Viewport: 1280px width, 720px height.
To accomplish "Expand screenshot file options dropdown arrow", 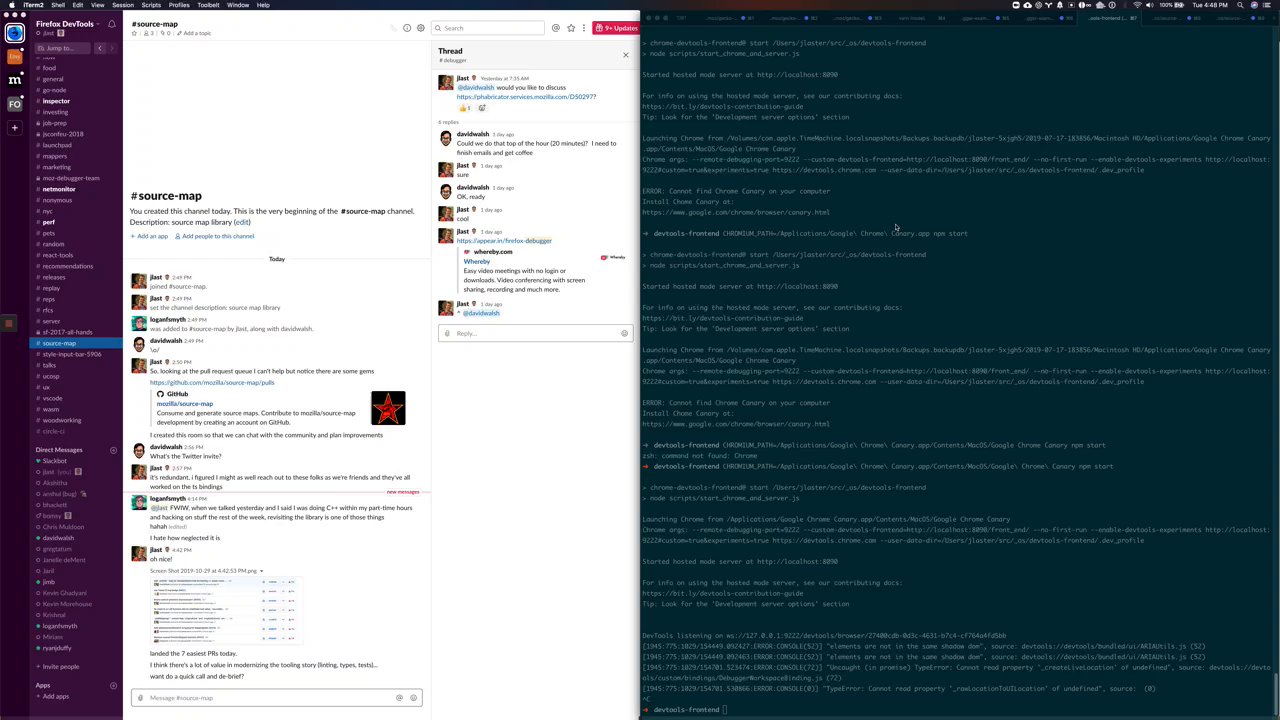I will [x=261, y=571].
